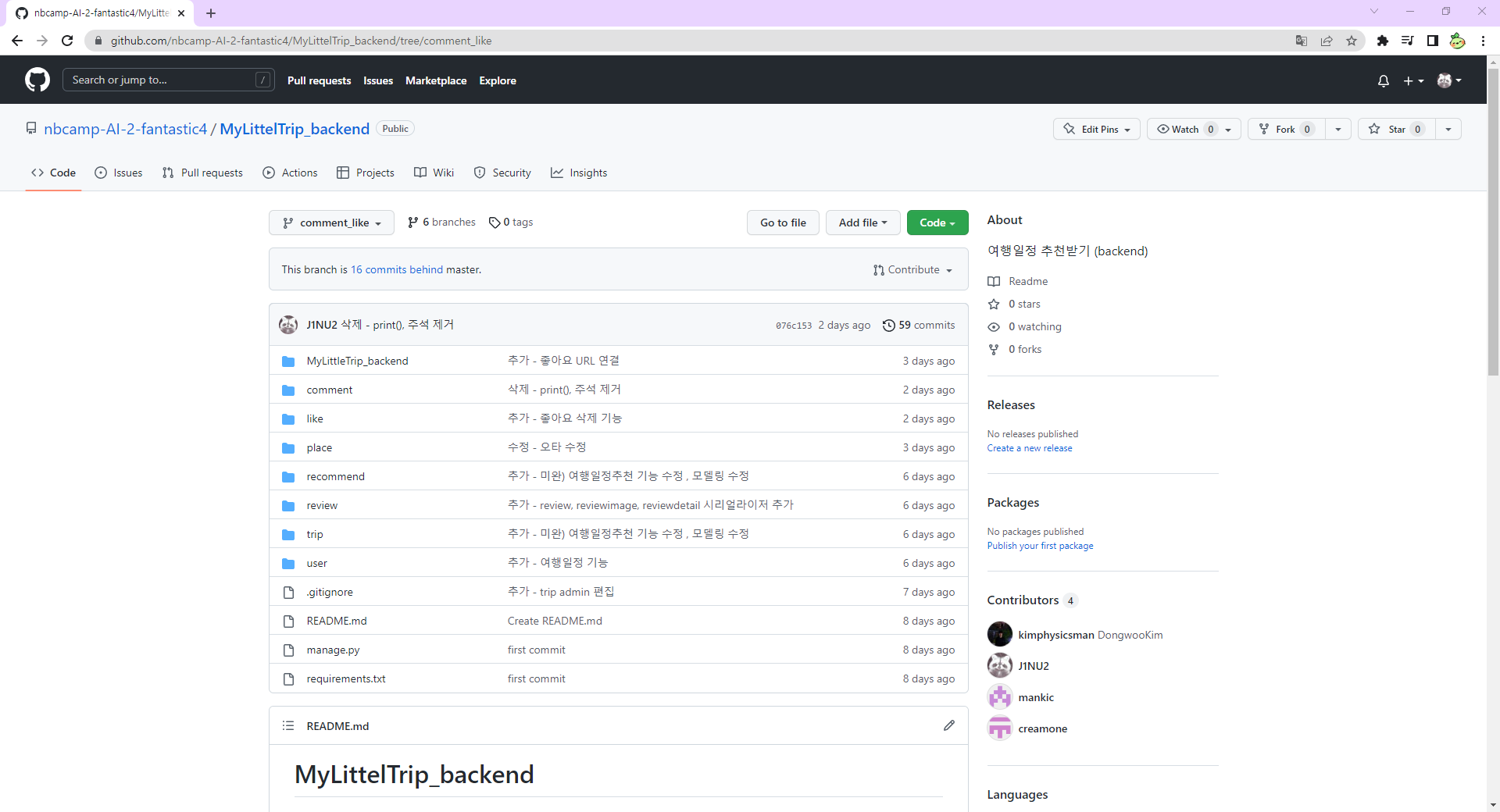This screenshot has width=1500, height=812.
Task: Open J1NU2 contributor avatar in Contributors
Action: click(x=1000, y=665)
